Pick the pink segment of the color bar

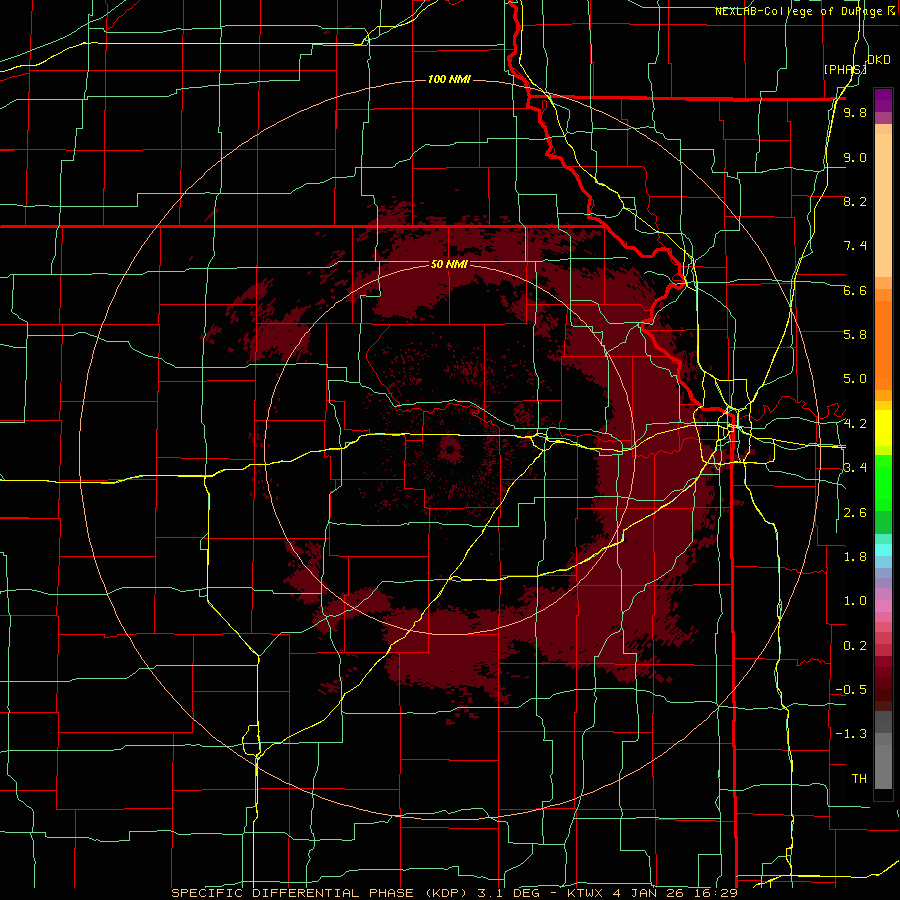[883, 606]
